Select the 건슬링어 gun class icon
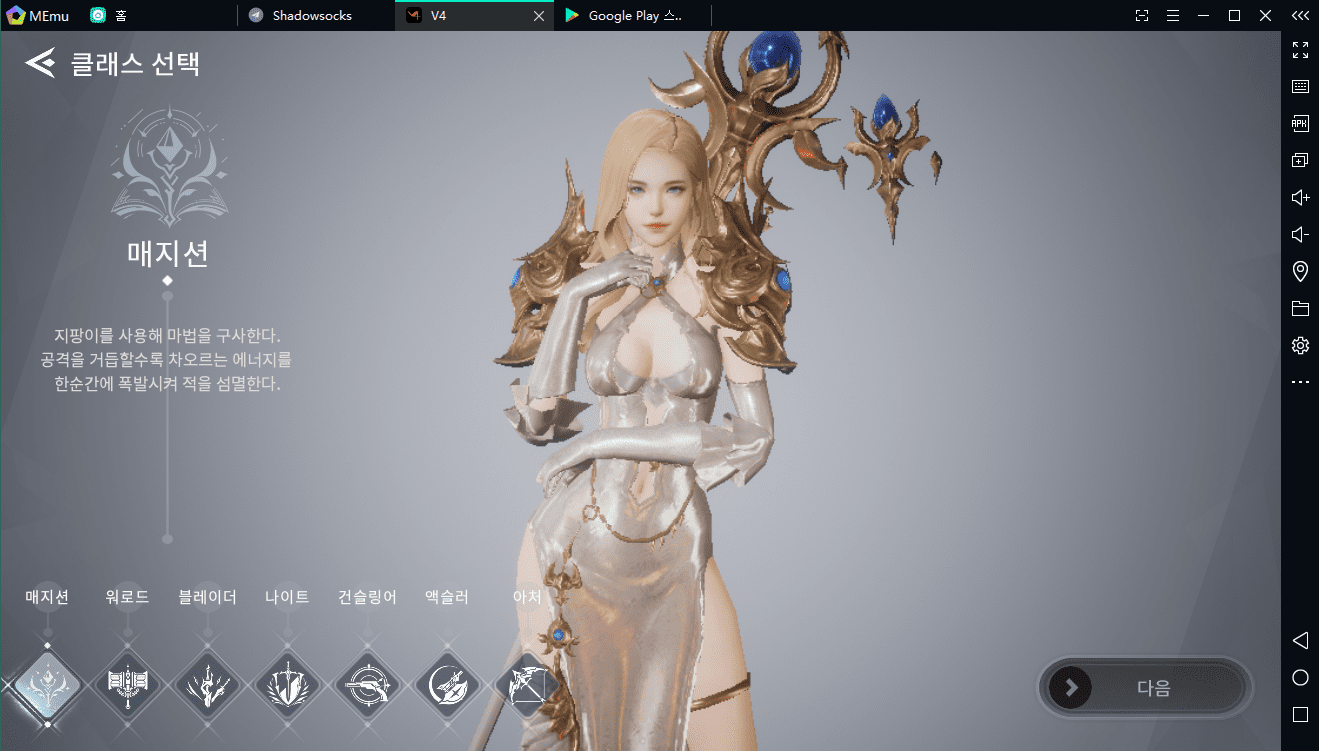The width and height of the screenshot is (1319, 751). coord(367,686)
